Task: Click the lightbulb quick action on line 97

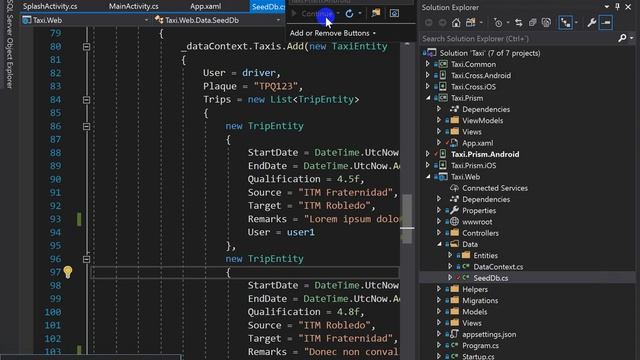Action: (x=68, y=272)
